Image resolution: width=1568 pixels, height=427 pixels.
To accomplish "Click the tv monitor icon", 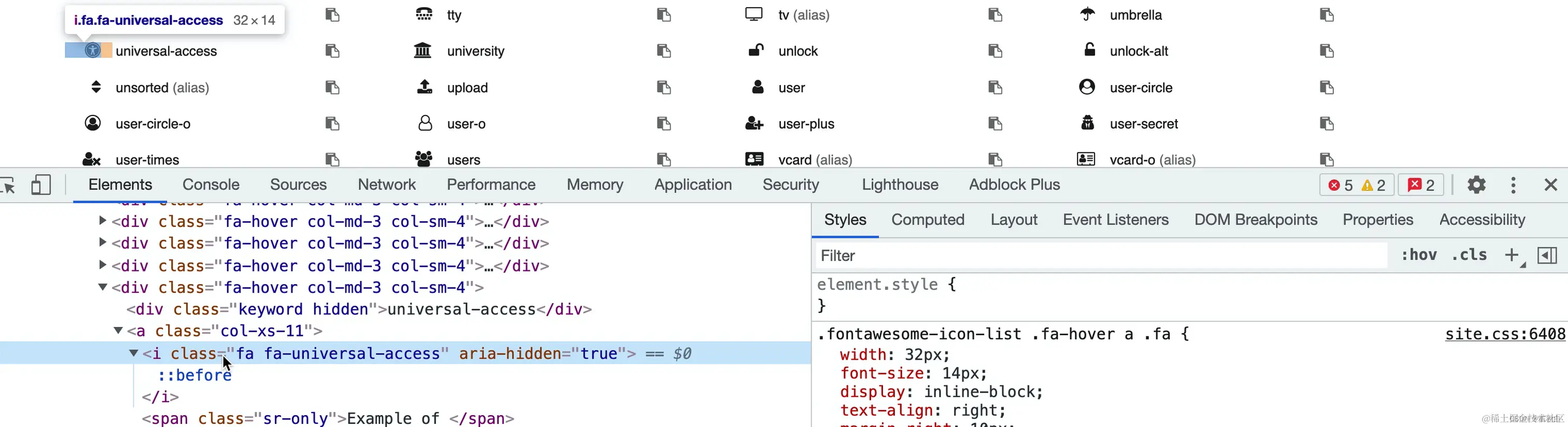I will 753,14.
